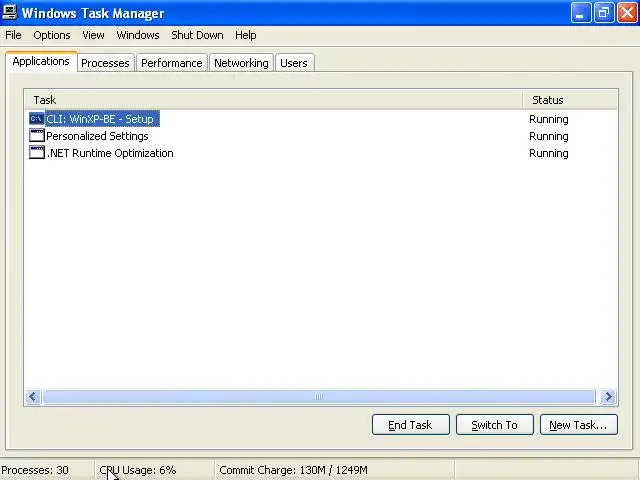The image size is (640, 480).
Task: Click the Switch To button
Action: pyautogui.click(x=495, y=425)
